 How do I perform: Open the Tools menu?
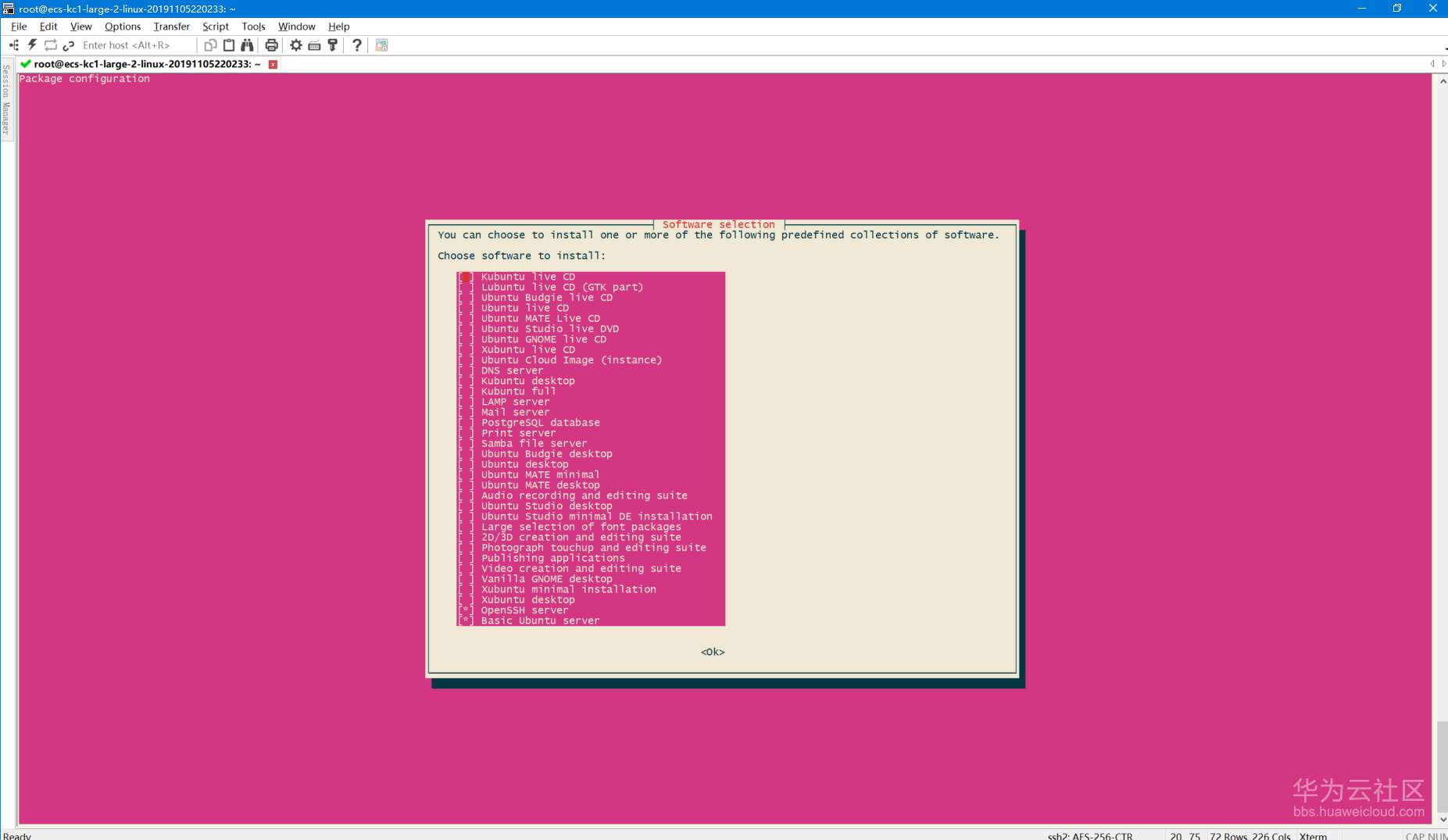tap(254, 27)
